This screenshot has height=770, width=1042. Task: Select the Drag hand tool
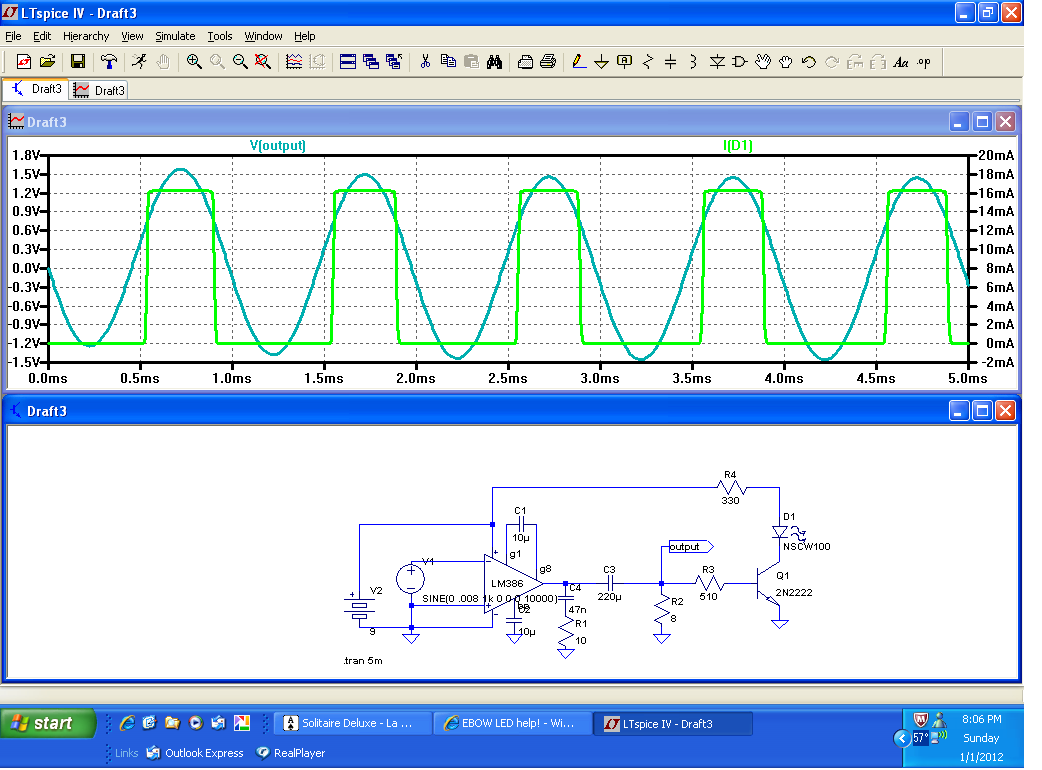[x=785, y=62]
